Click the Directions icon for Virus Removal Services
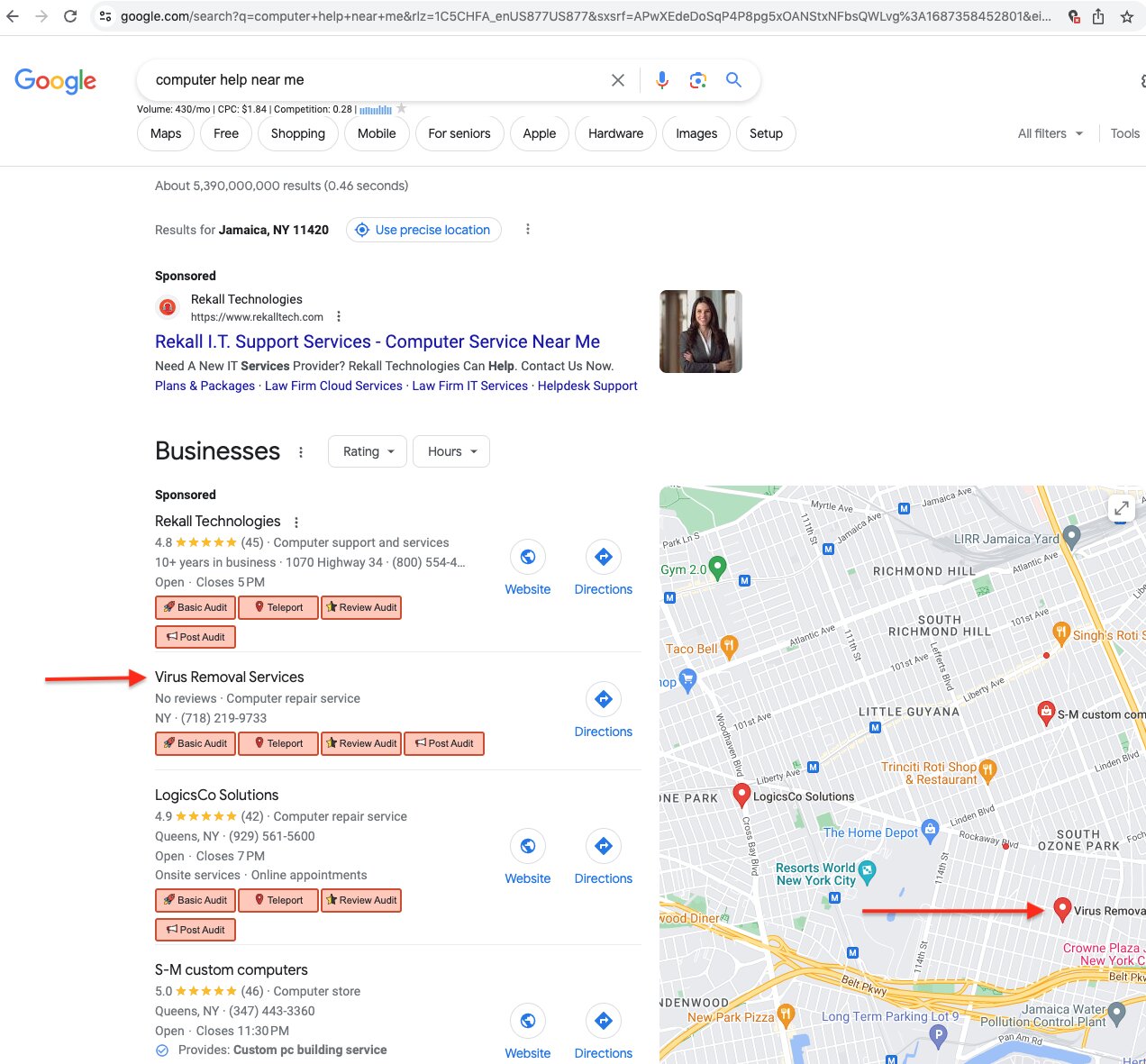The height and width of the screenshot is (1064, 1146). [604, 699]
